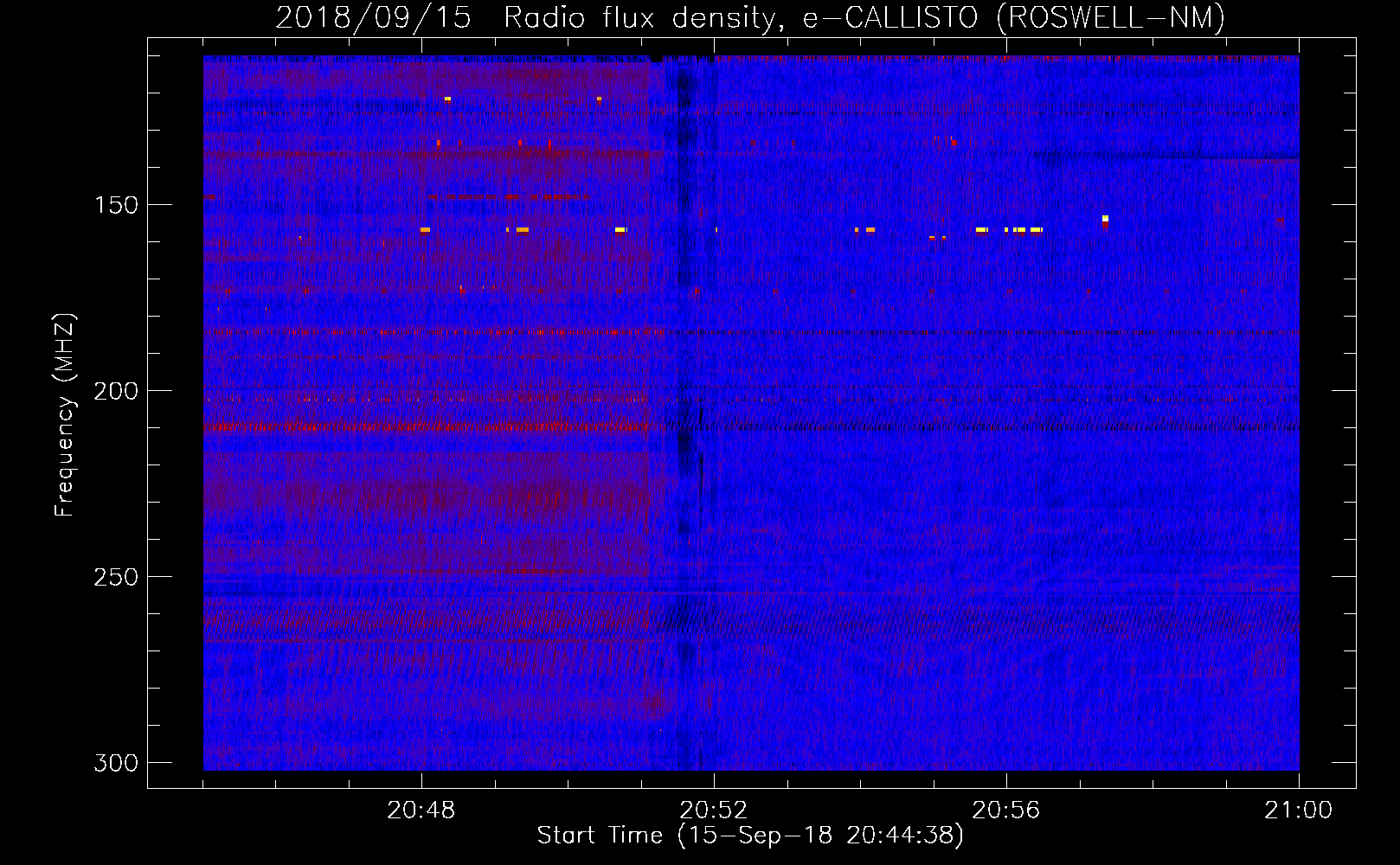Click the 20:52 time tick label
The image size is (1400, 865).
714,811
